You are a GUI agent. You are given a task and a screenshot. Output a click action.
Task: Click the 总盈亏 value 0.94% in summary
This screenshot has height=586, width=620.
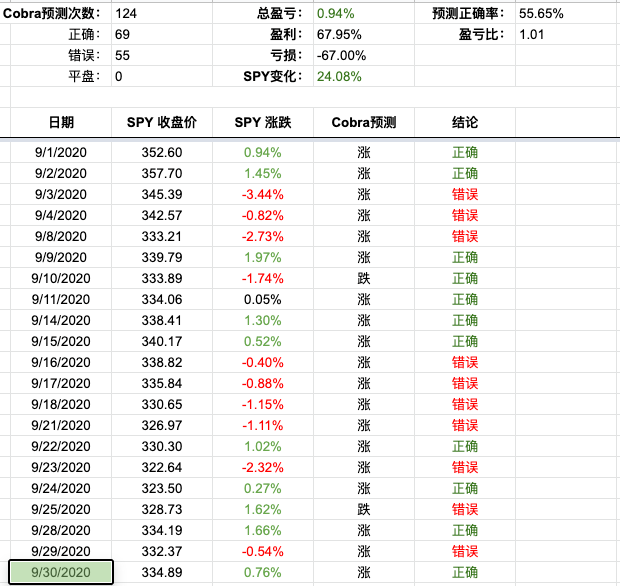coord(335,13)
